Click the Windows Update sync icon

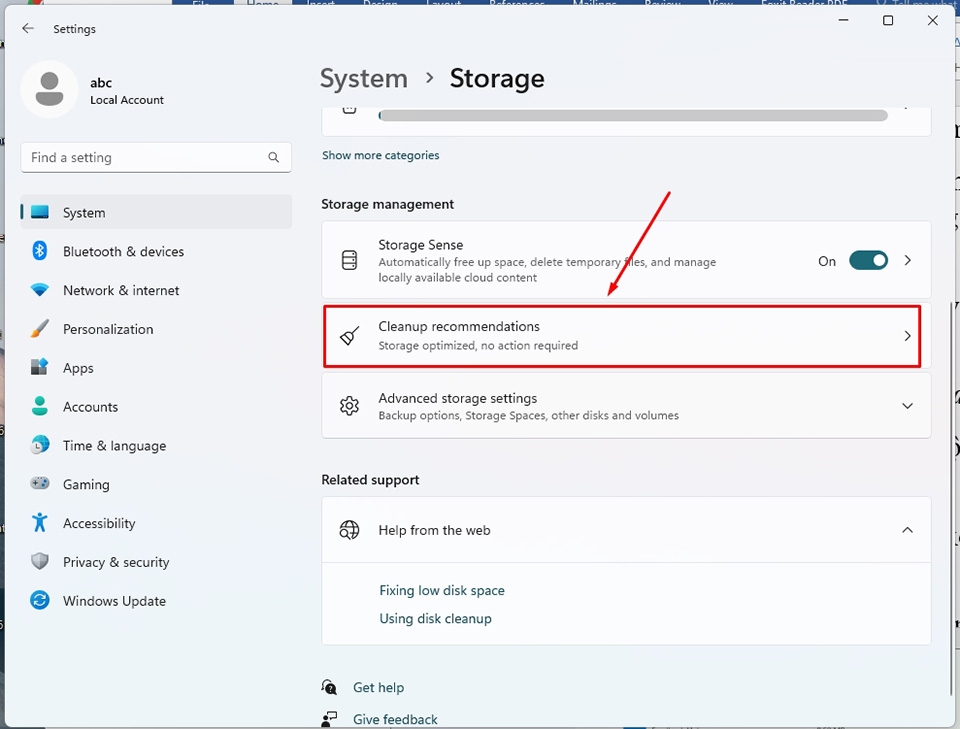(40, 600)
